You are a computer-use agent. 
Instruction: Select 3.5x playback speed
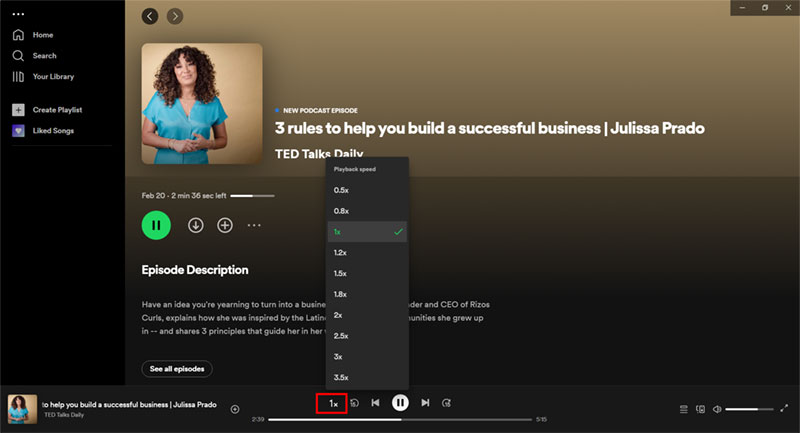pos(367,377)
